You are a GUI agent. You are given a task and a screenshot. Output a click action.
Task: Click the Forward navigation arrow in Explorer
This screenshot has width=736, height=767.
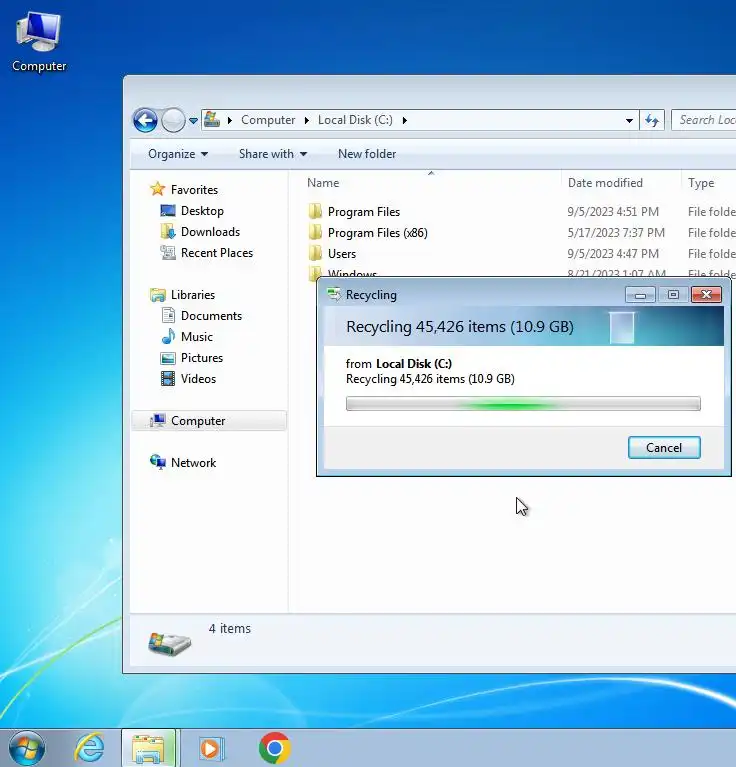tap(173, 120)
